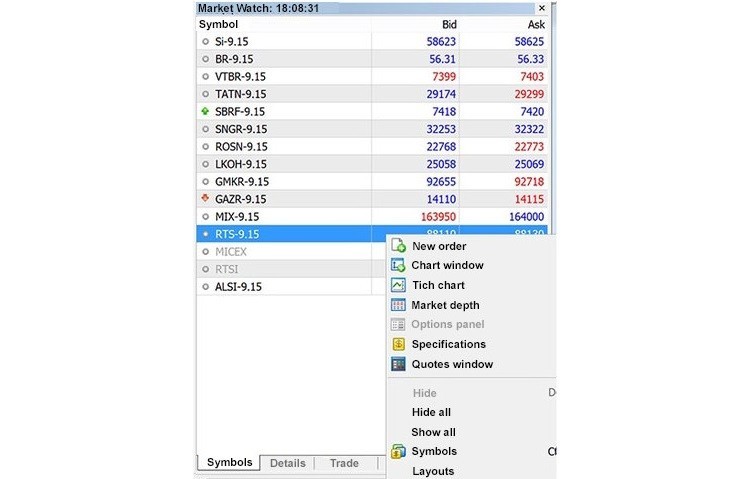Click the circle marker beside SNGR-9.15
Image resolution: width=750 pixels, height=479 pixels.
205,129
